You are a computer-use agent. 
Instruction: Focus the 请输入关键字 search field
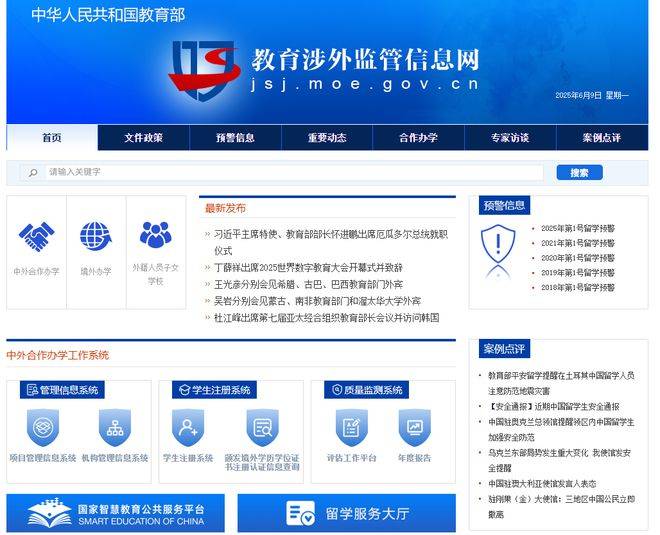(x=294, y=172)
